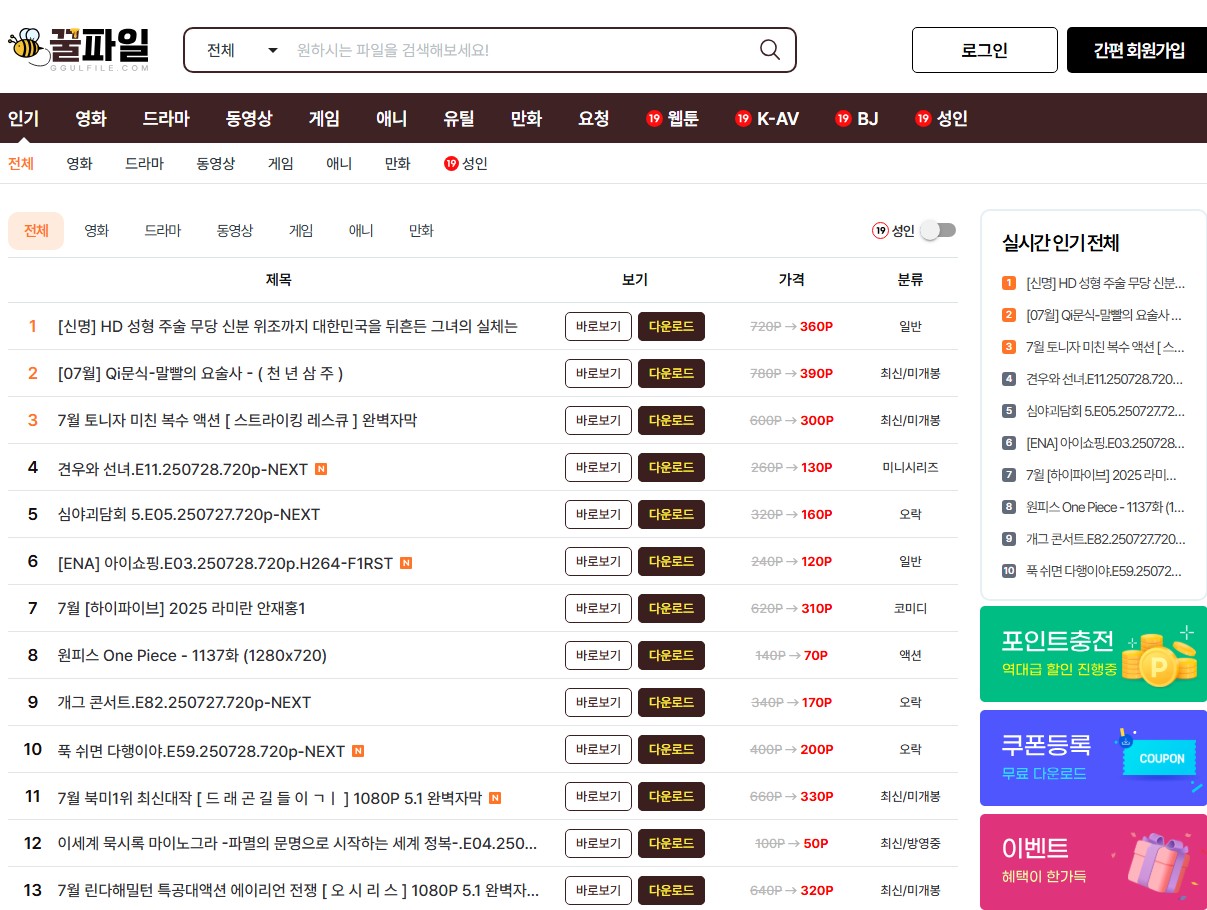Click the rank 1 badge in 실시간 인기 list

point(1008,283)
